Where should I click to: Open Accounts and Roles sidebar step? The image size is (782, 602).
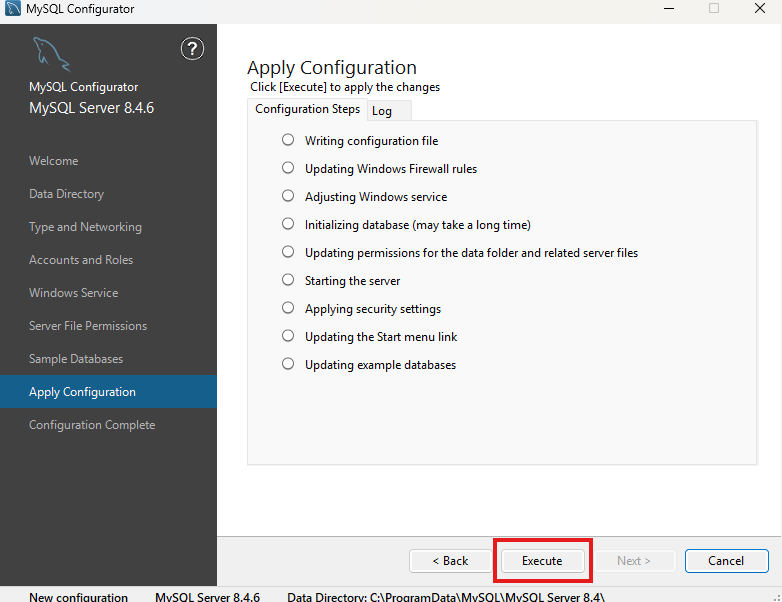coord(81,260)
